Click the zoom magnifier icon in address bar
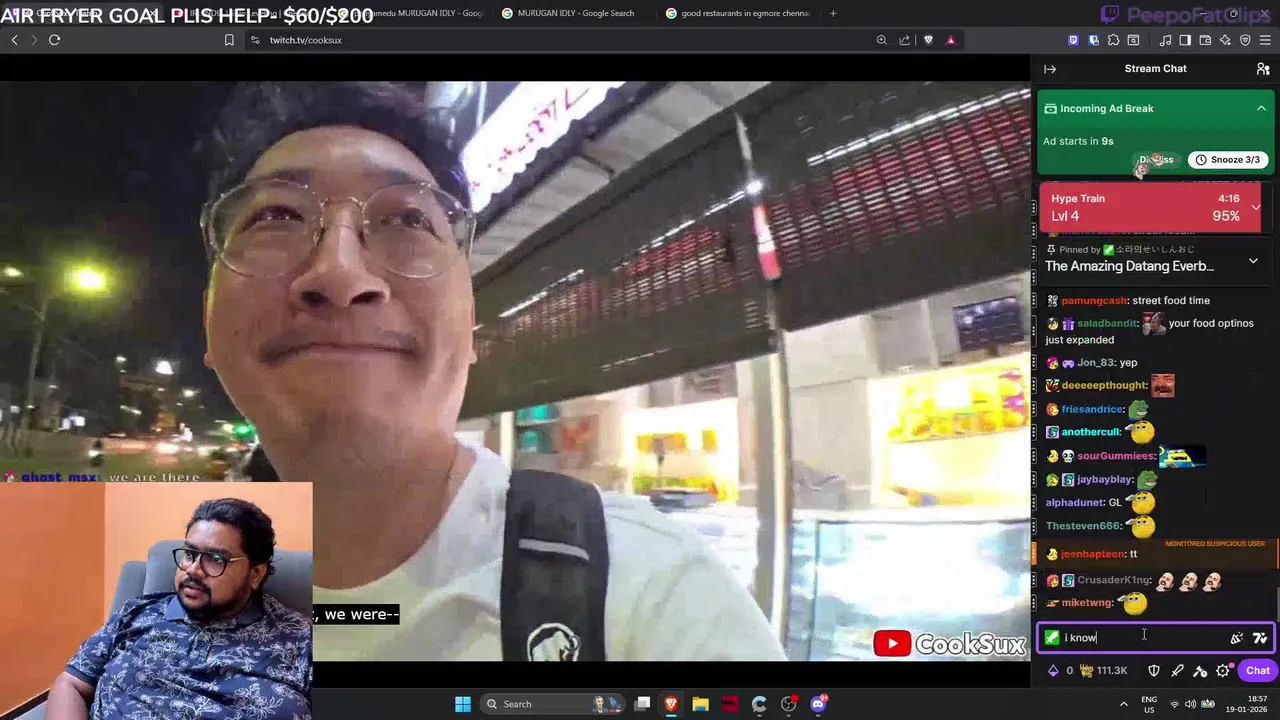Image resolution: width=1280 pixels, height=720 pixels. point(881,40)
